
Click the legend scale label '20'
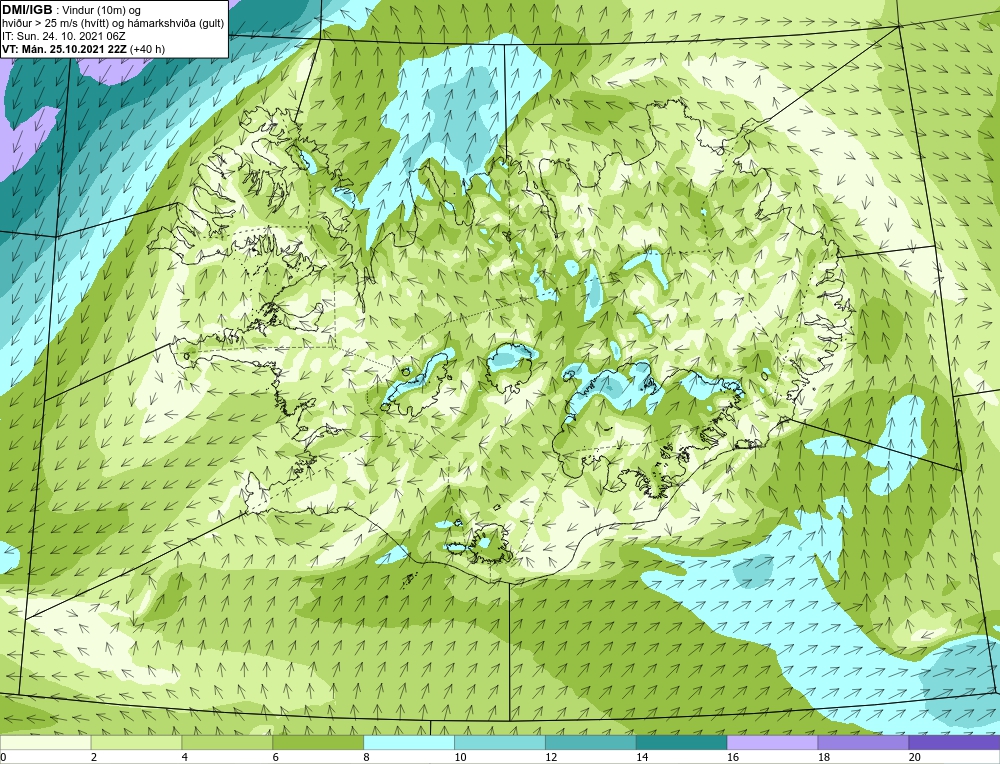[x=915, y=757]
